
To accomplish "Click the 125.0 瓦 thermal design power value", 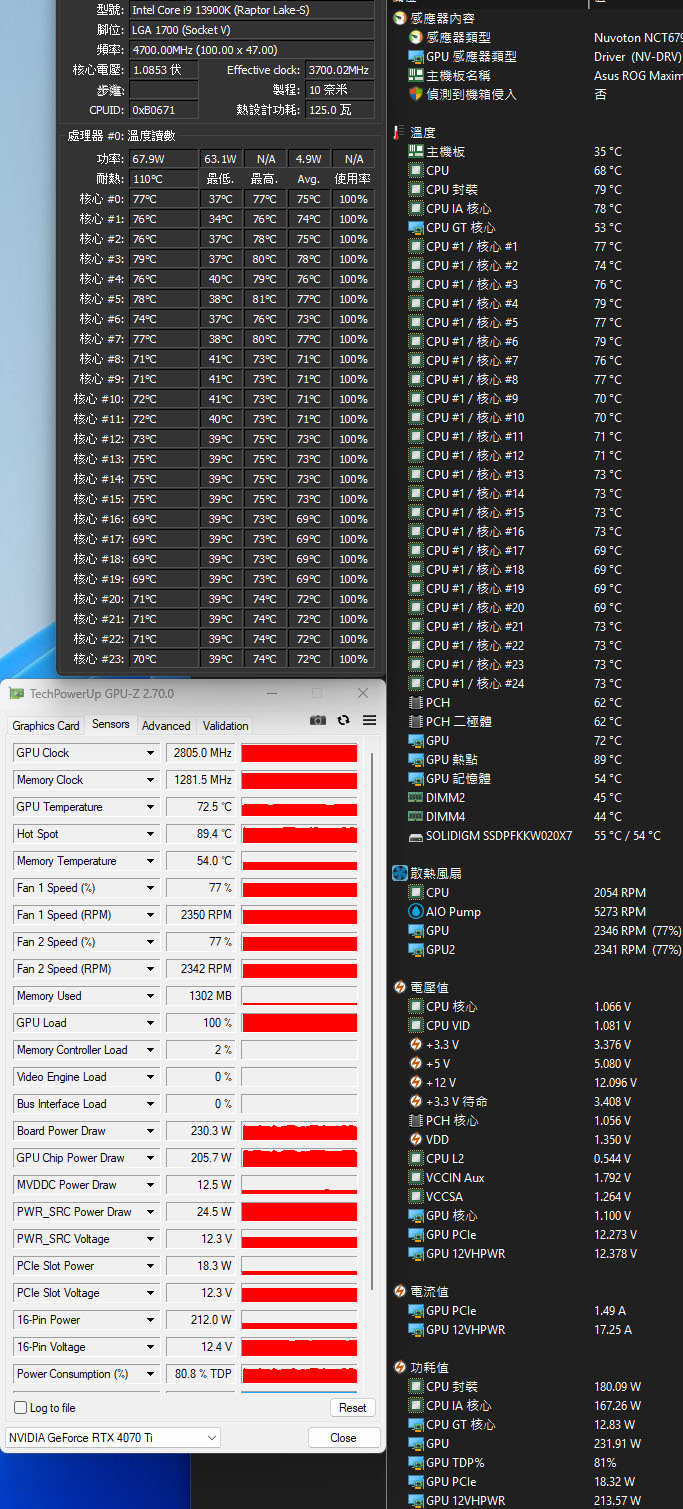I will click(x=339, y=110).
